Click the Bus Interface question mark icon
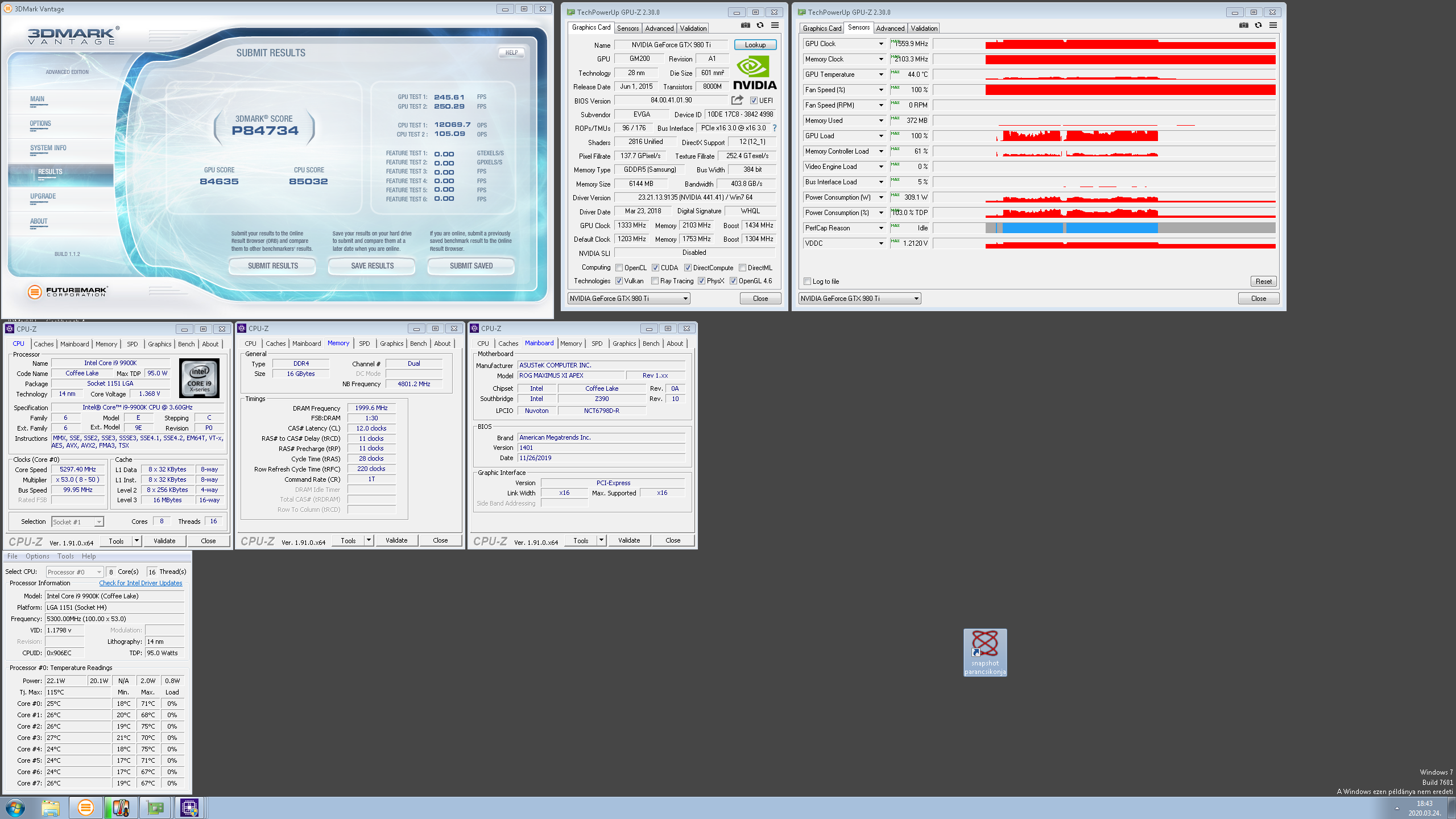This screenshot has height=819, width=1456. coord(775,128)
